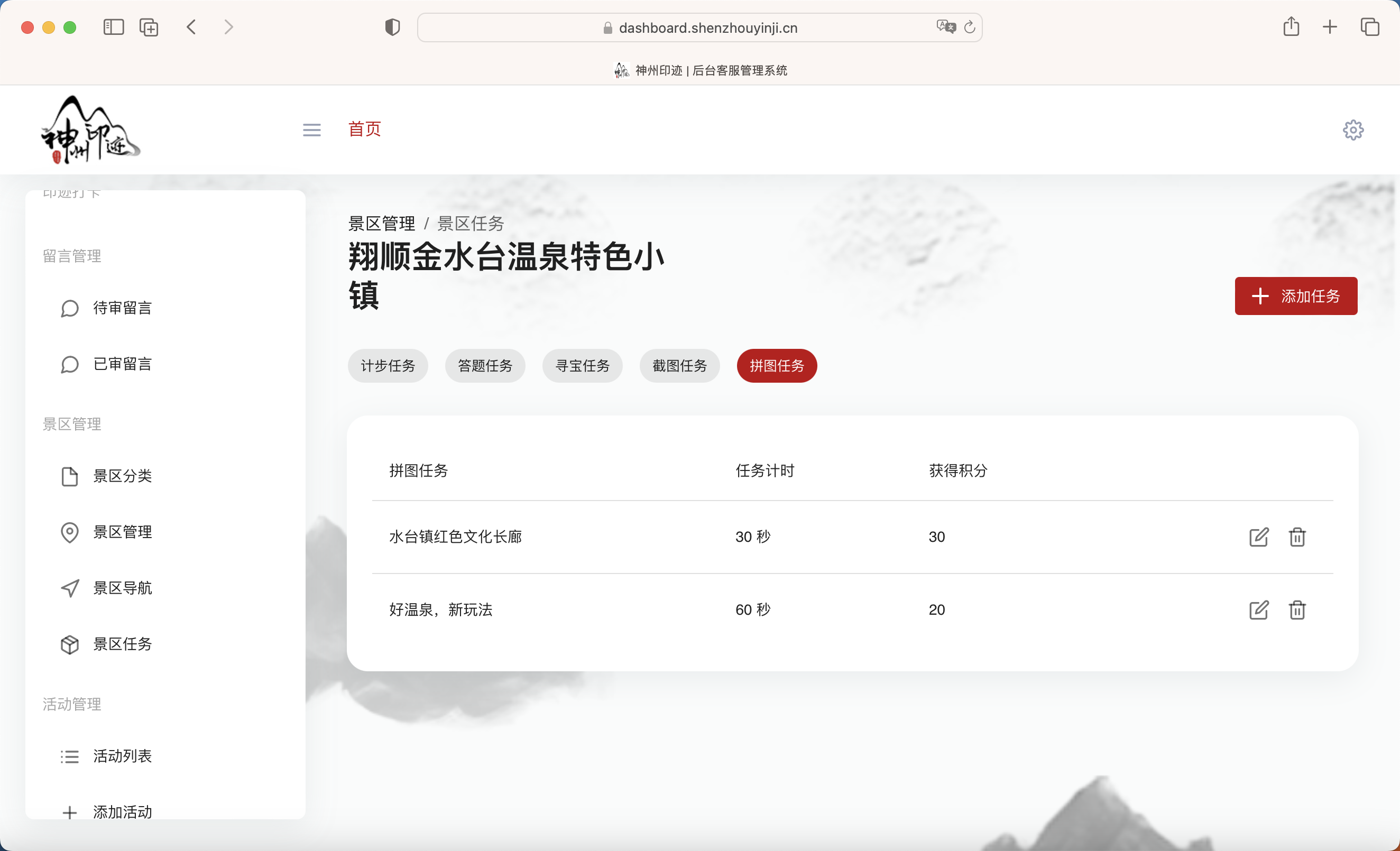Open 景区导航 via the navigation arrow icon
This screenshot has height=851, width=1400.
pos(69,588)
